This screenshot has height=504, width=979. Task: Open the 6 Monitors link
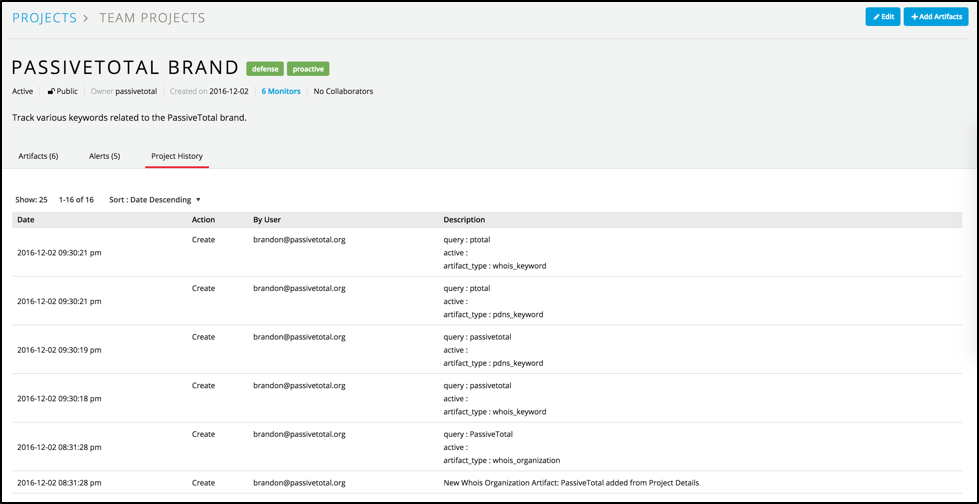pyautogui.click(x=281, y=91)
